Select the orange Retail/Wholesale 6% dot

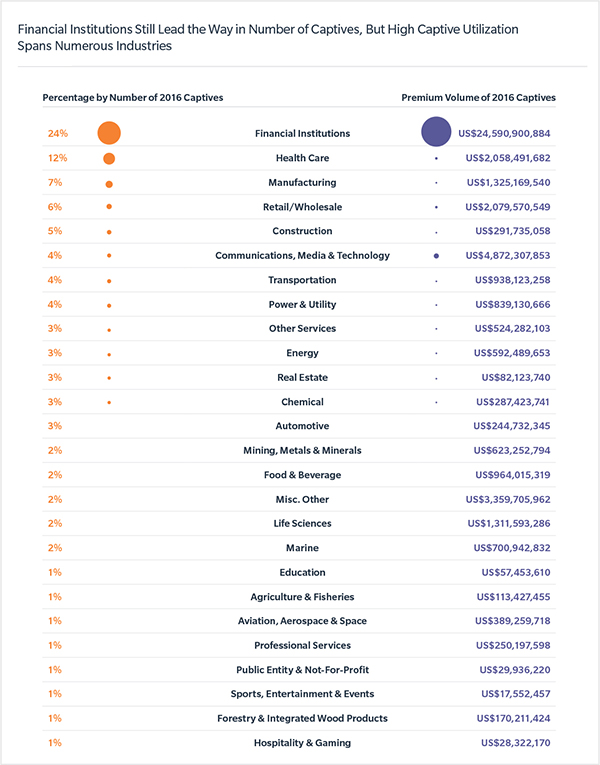[109, 206]
